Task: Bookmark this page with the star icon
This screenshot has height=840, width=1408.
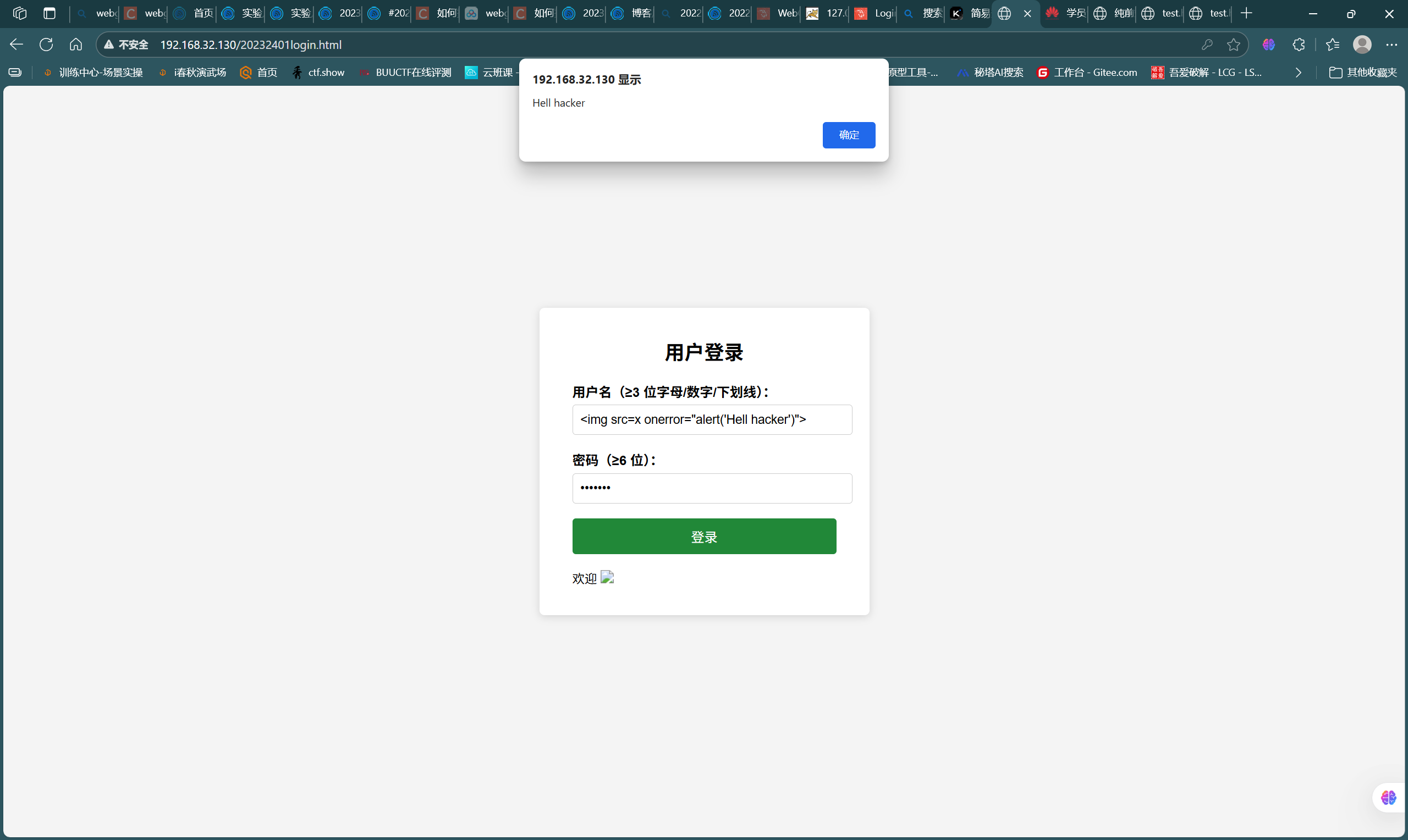Action: click(1234, 45)
